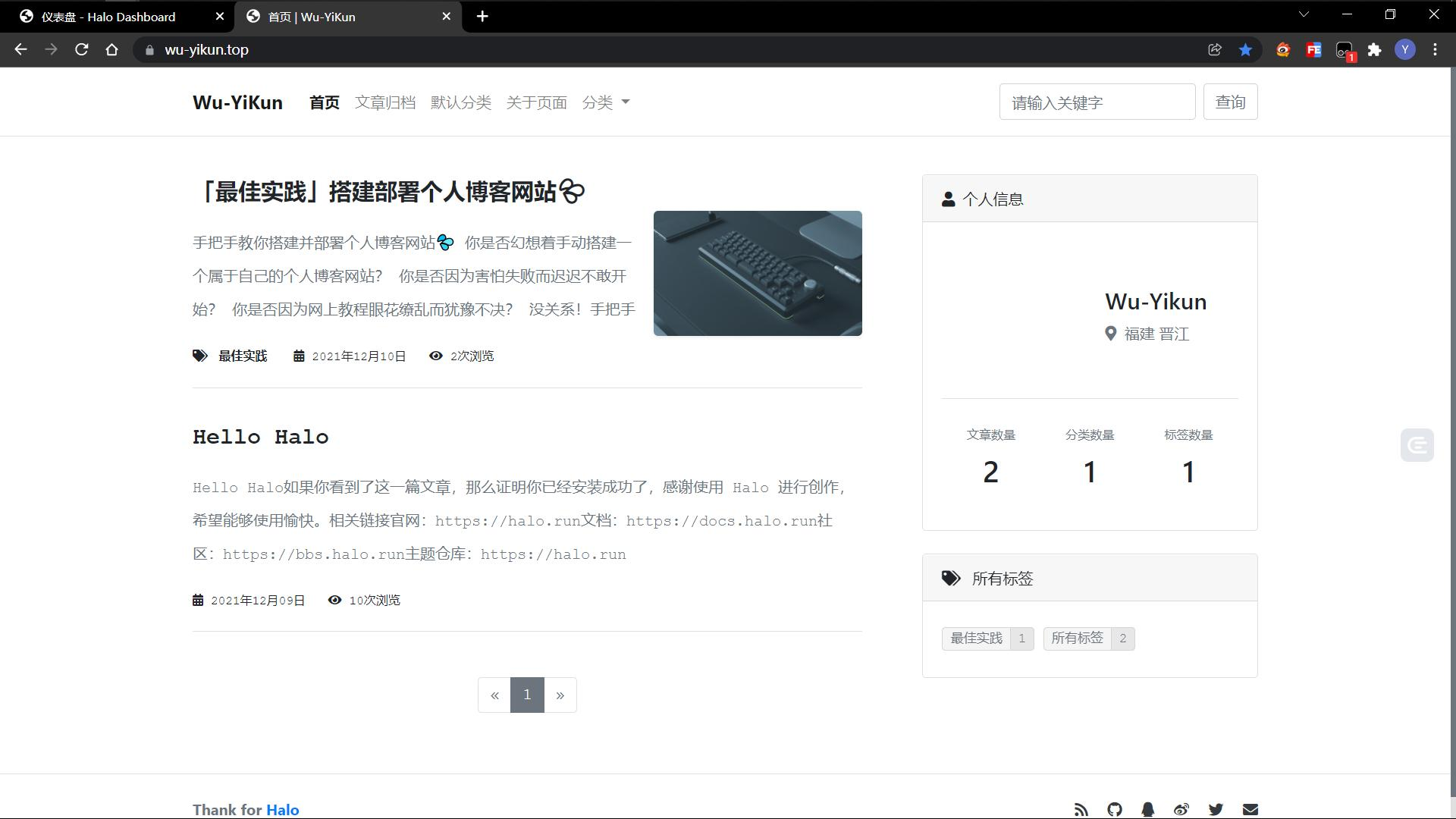This screenshot has height=819, width=1456.
Task: Open the GitHub icon in footer
Action: pos(1114,809)
